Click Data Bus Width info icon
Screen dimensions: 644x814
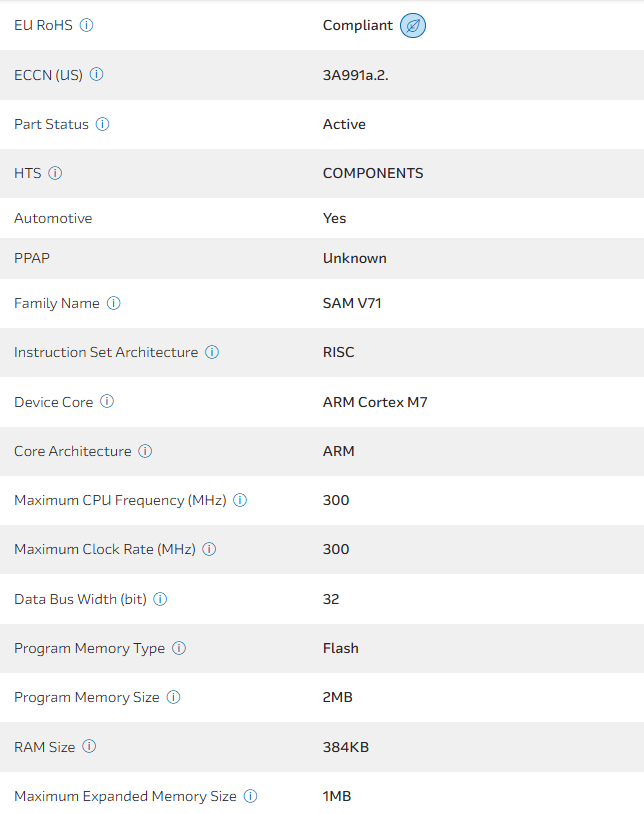pos(160,599)
